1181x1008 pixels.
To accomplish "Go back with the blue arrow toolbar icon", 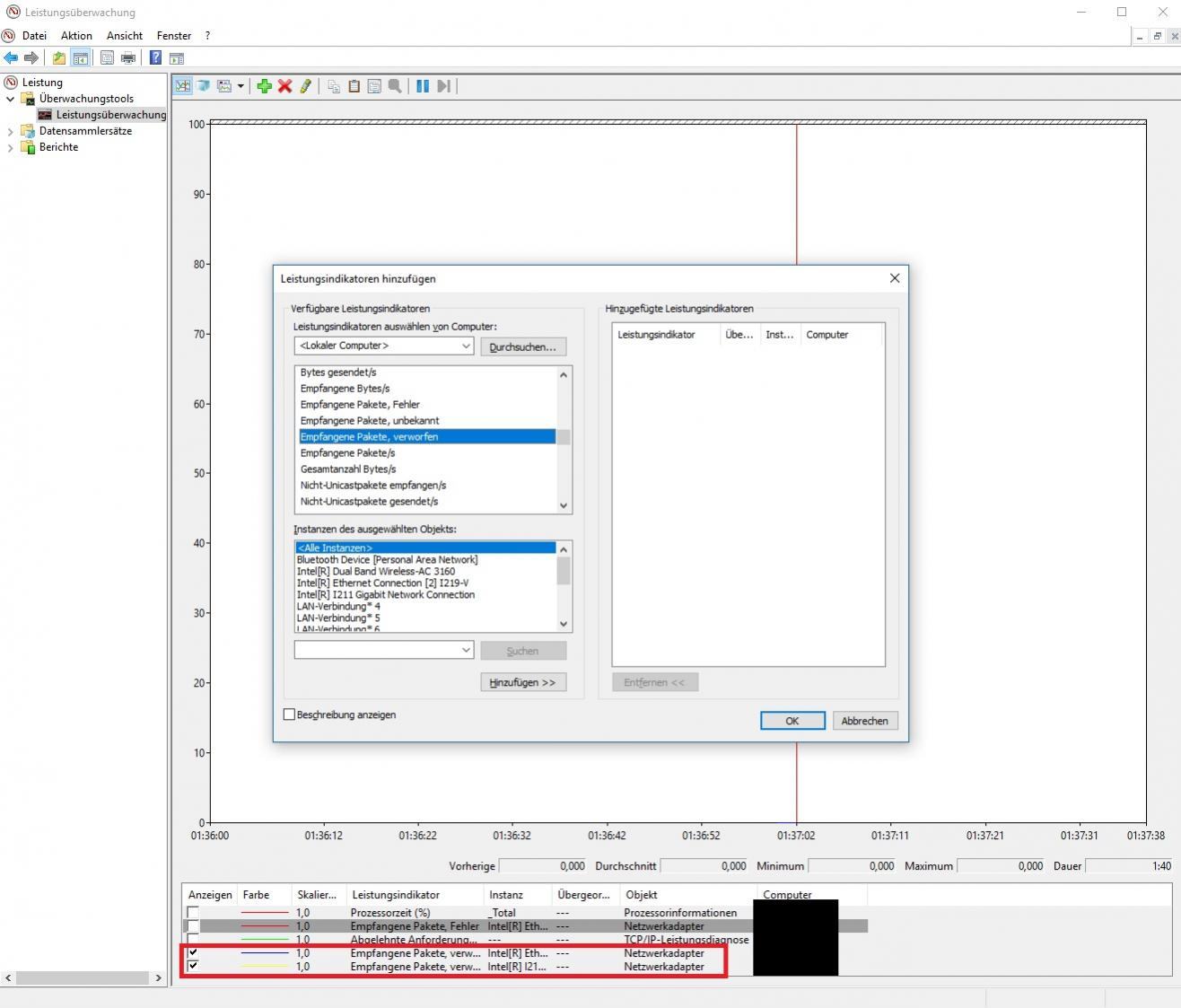I will click(11, 58).
